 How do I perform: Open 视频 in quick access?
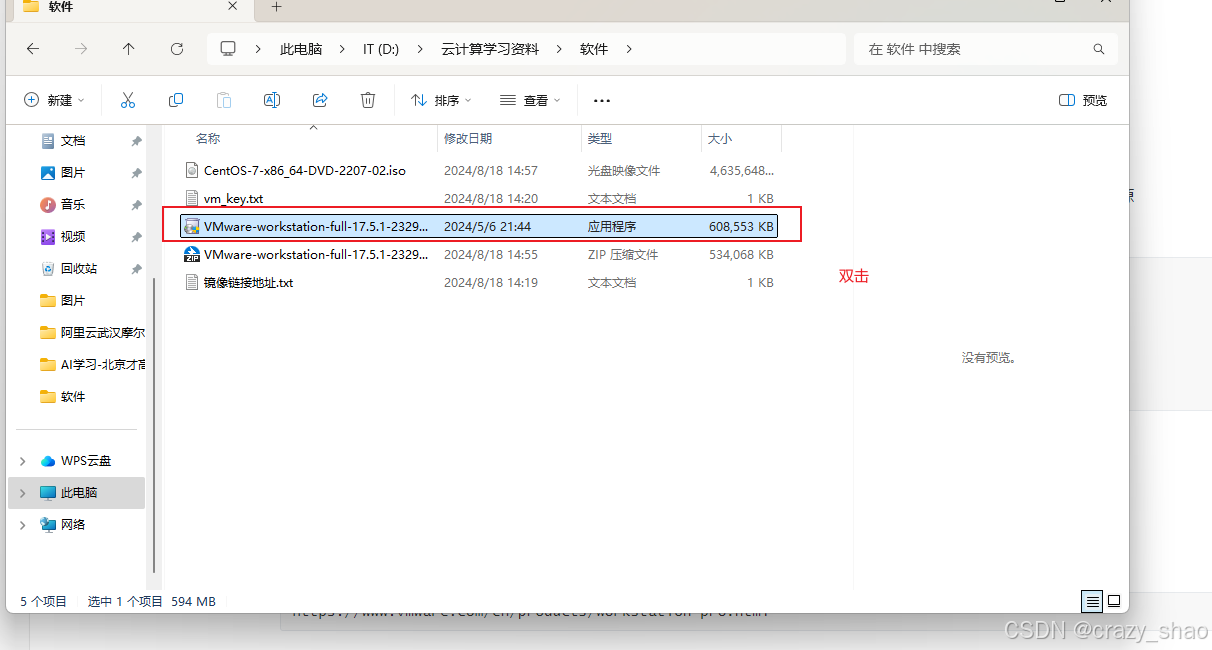73,237
